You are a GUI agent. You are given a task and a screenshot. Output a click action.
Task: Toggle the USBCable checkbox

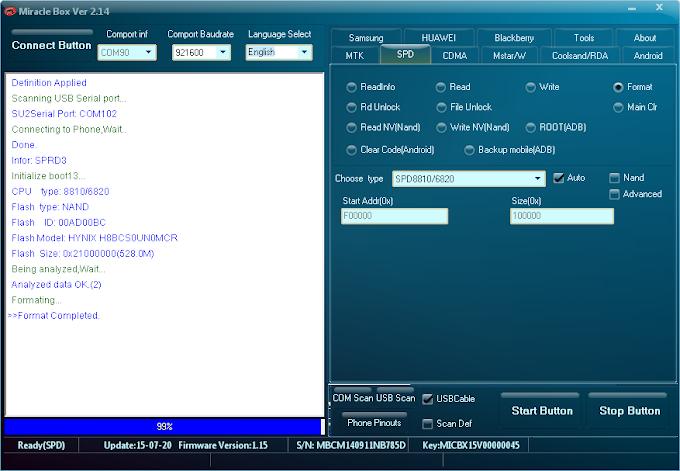point(428,399)
